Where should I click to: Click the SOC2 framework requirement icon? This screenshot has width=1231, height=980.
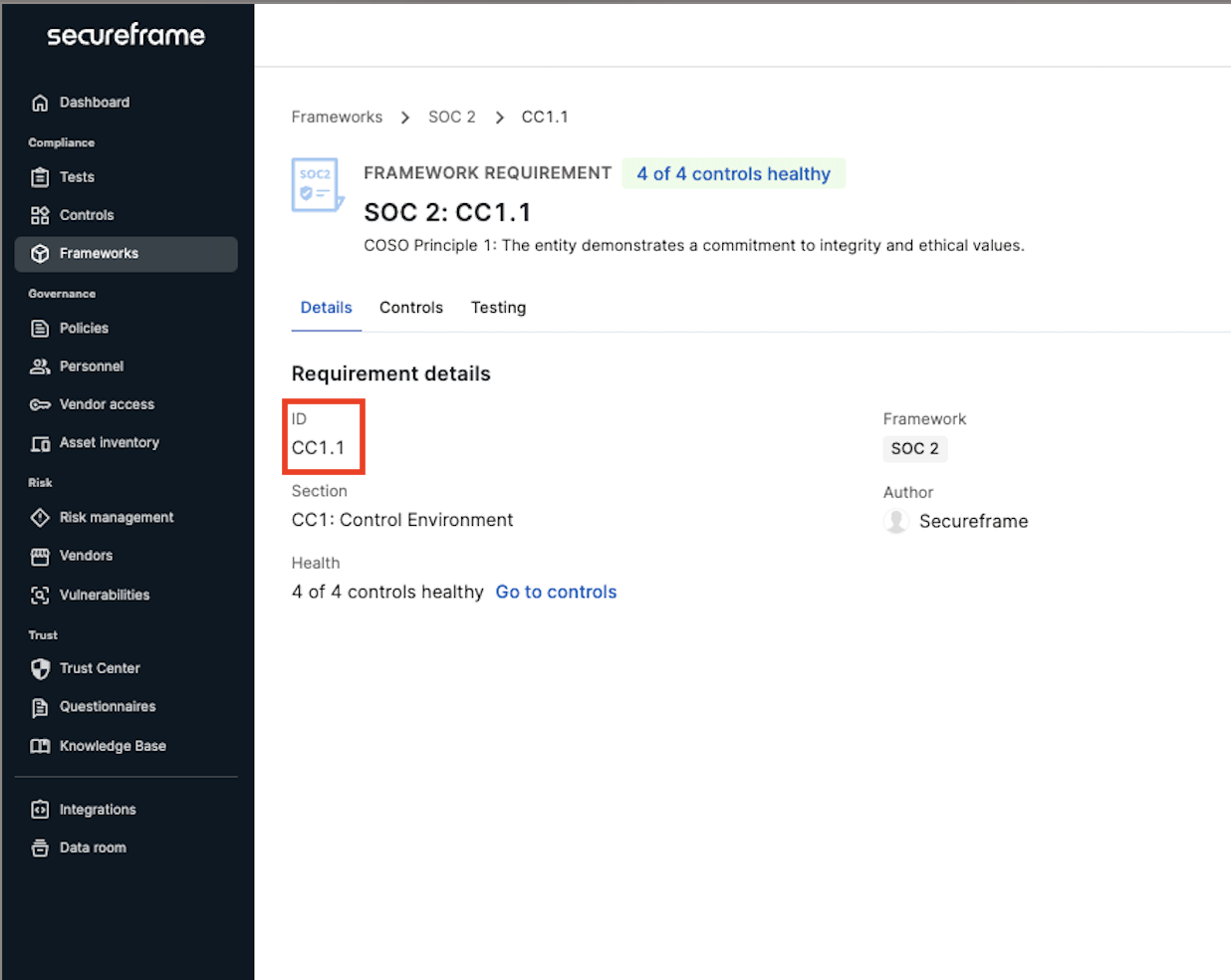pyautogui.click(x=318, y=185)
